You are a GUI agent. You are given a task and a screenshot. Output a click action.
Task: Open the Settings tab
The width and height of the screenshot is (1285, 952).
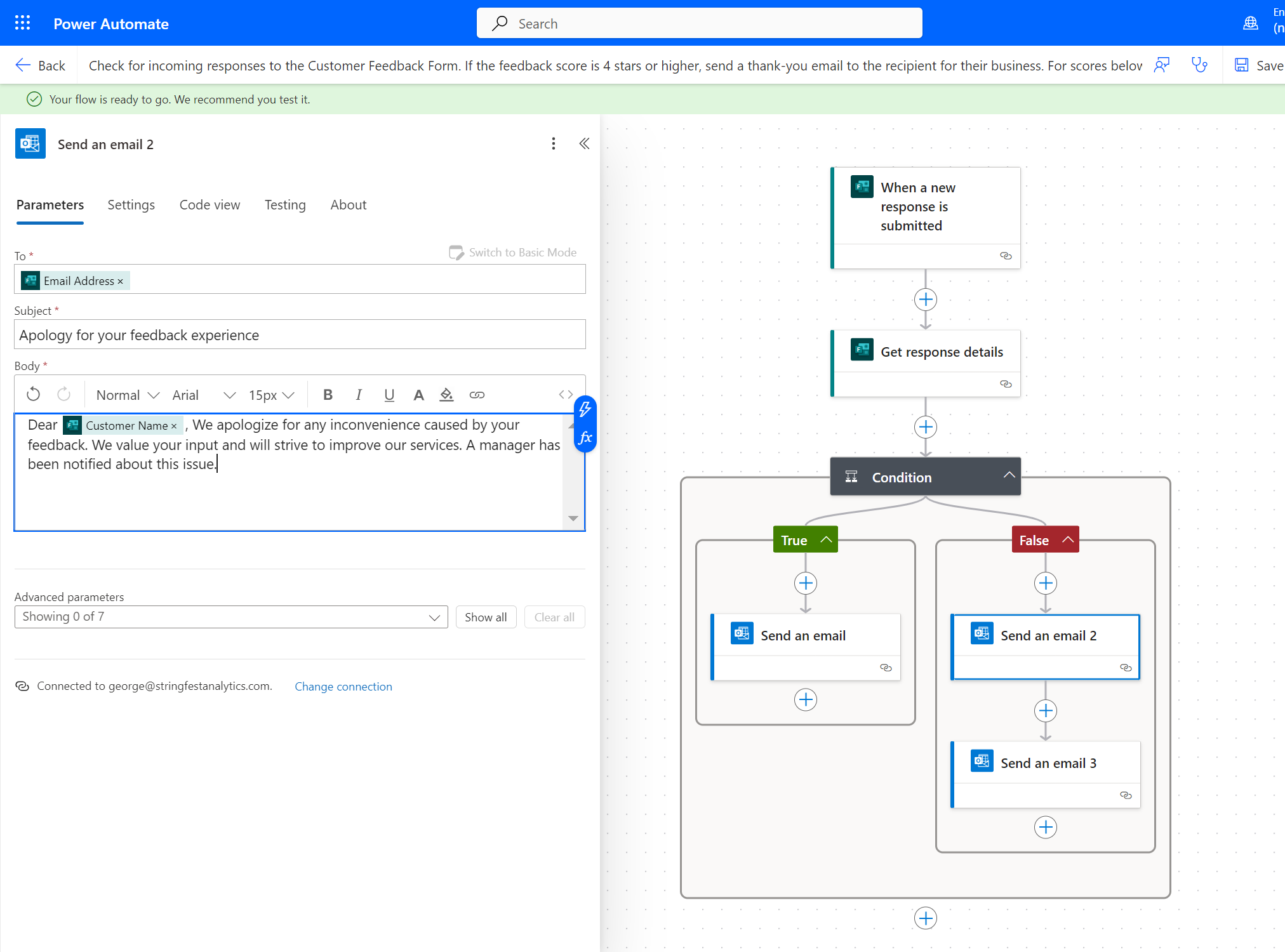click(x=131, y=205)
